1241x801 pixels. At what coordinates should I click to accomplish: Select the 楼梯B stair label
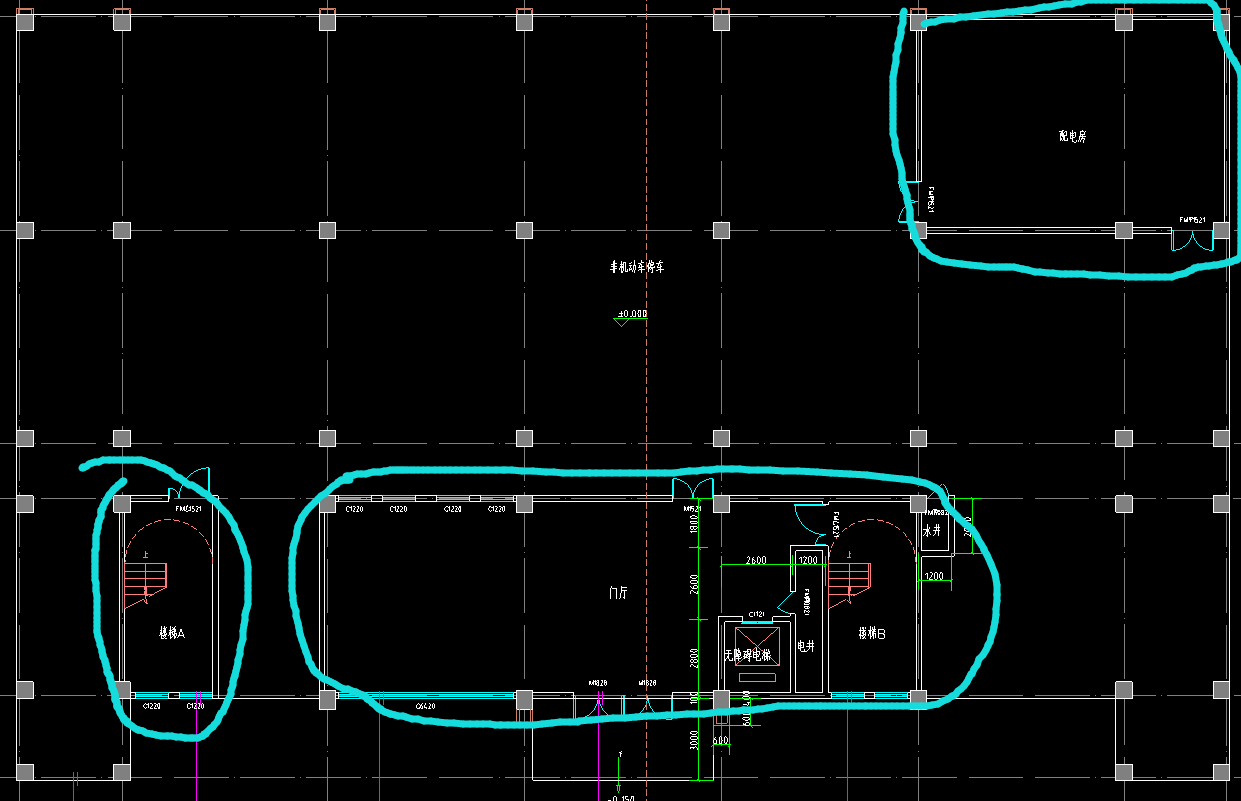click(x=872, y=633)
